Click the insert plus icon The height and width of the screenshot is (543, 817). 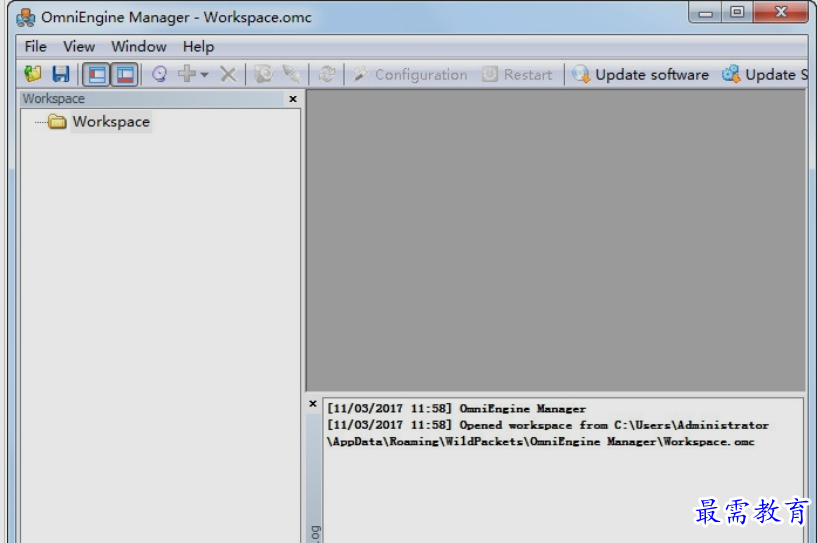pyautogui.click(x=187, y=74)
